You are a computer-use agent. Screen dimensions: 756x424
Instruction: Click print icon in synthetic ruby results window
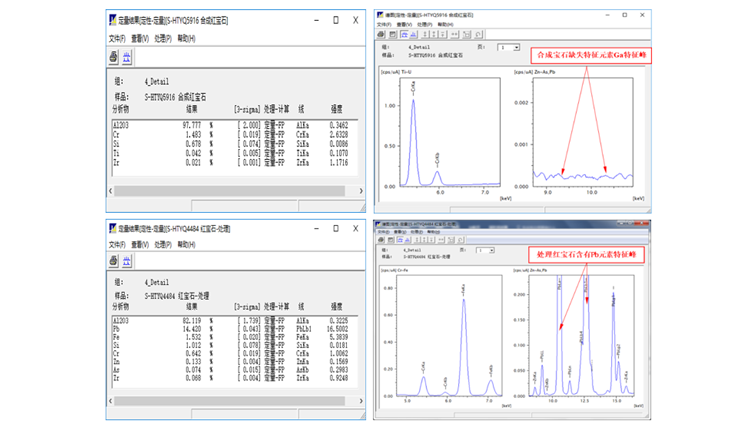[113, 58]
